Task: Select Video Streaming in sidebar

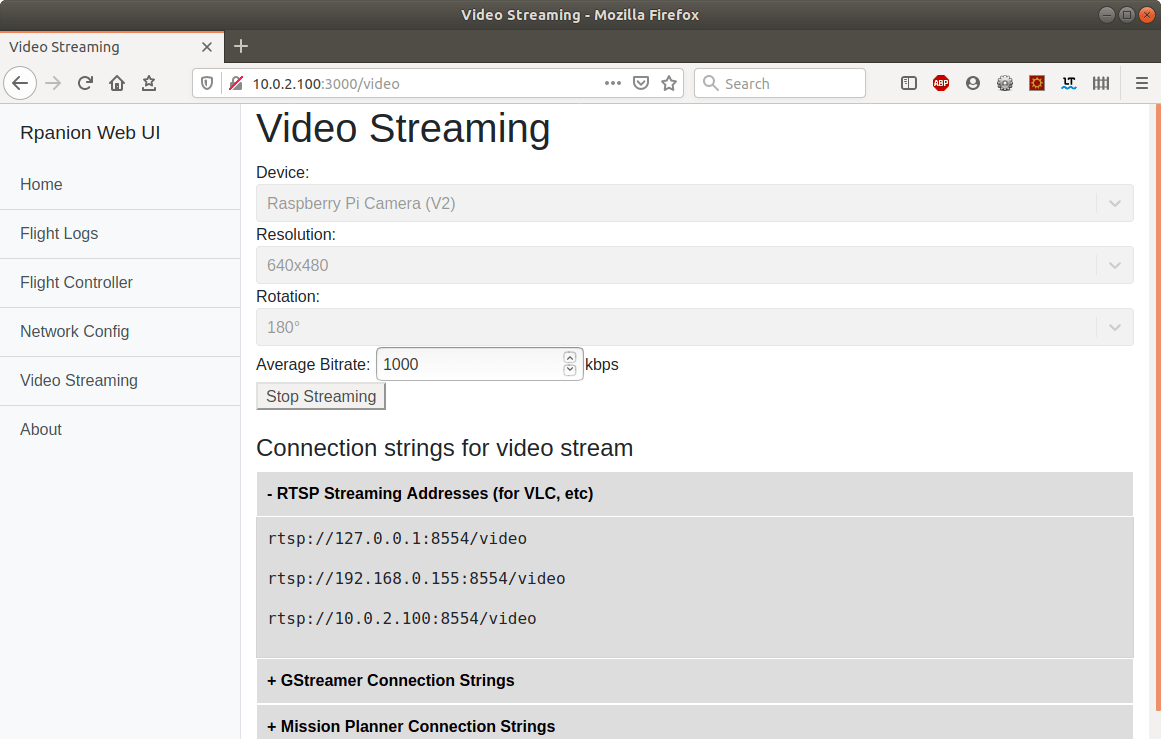Action: (120, 380)
